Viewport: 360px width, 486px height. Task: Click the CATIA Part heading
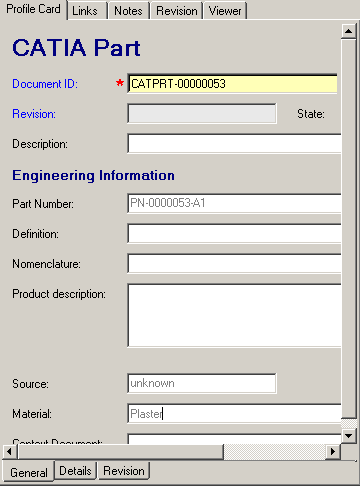[x=76, y=48]
